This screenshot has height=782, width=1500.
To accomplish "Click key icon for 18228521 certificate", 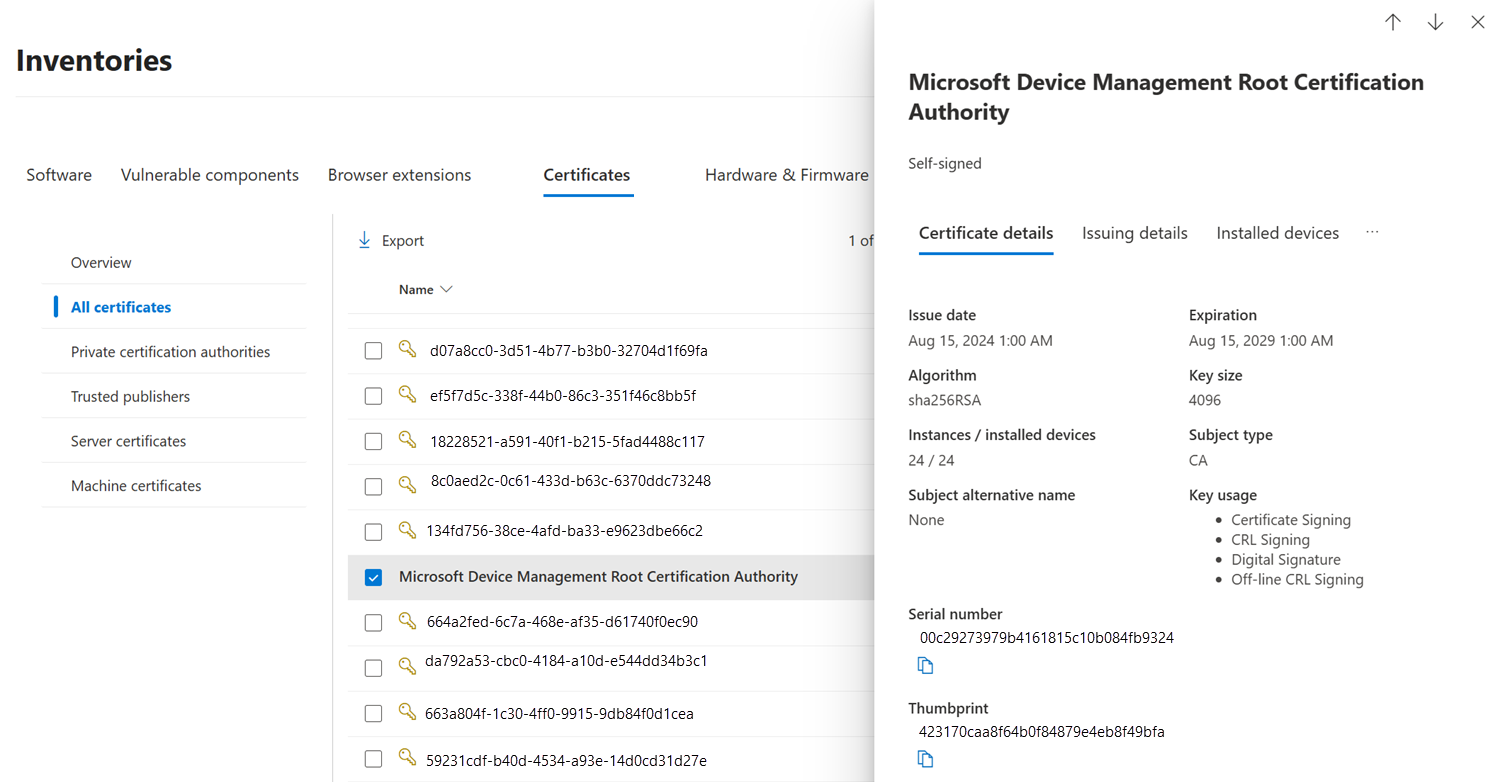I will tap(407, 439).
